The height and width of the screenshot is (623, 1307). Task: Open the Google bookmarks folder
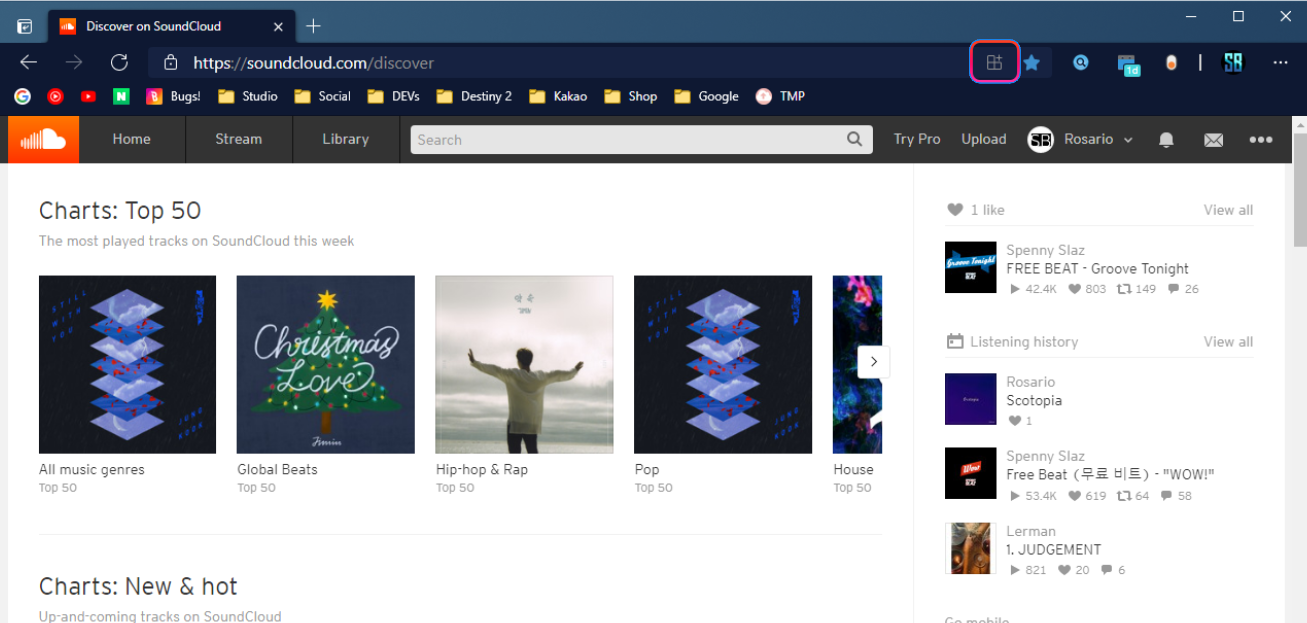click(706, 96)
